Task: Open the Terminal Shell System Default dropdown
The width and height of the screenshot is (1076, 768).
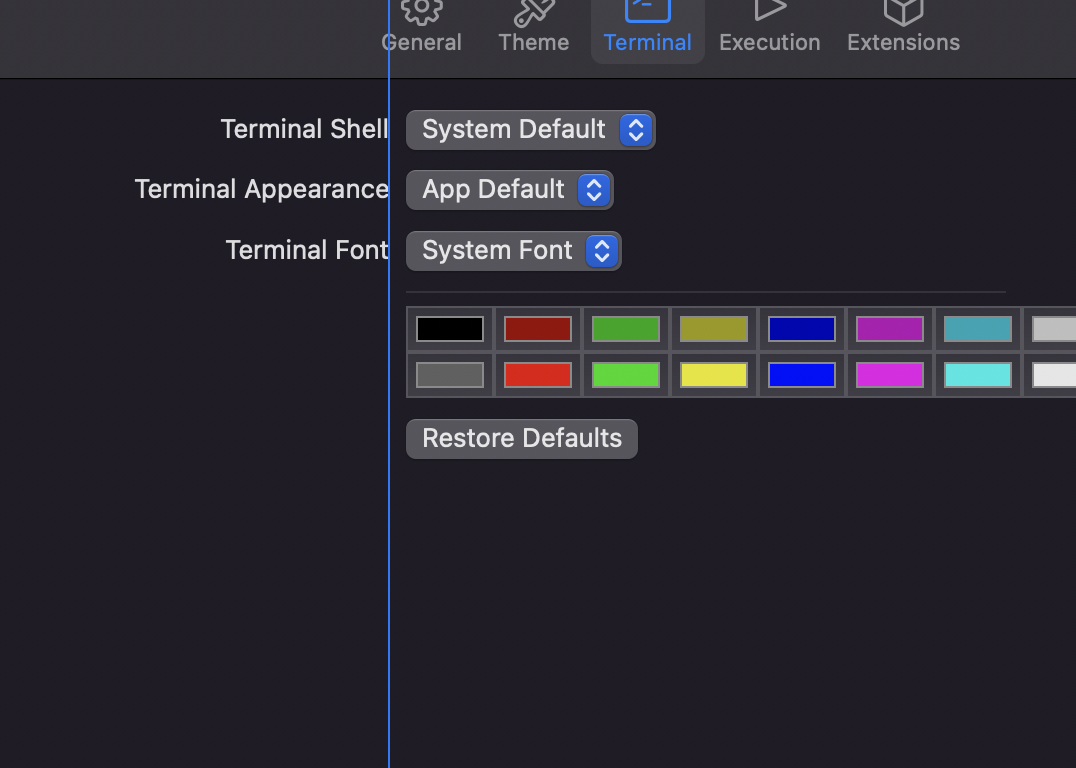Action: (x=530, y=130)
